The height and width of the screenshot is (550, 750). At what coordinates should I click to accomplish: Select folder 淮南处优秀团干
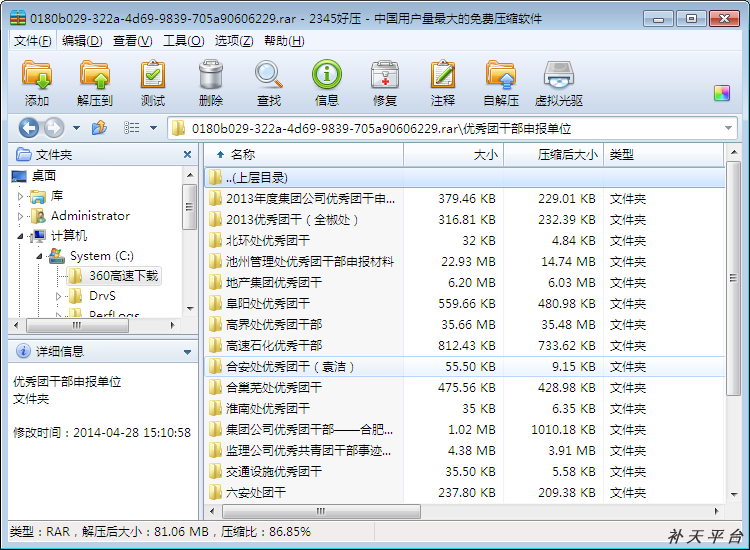465,409
